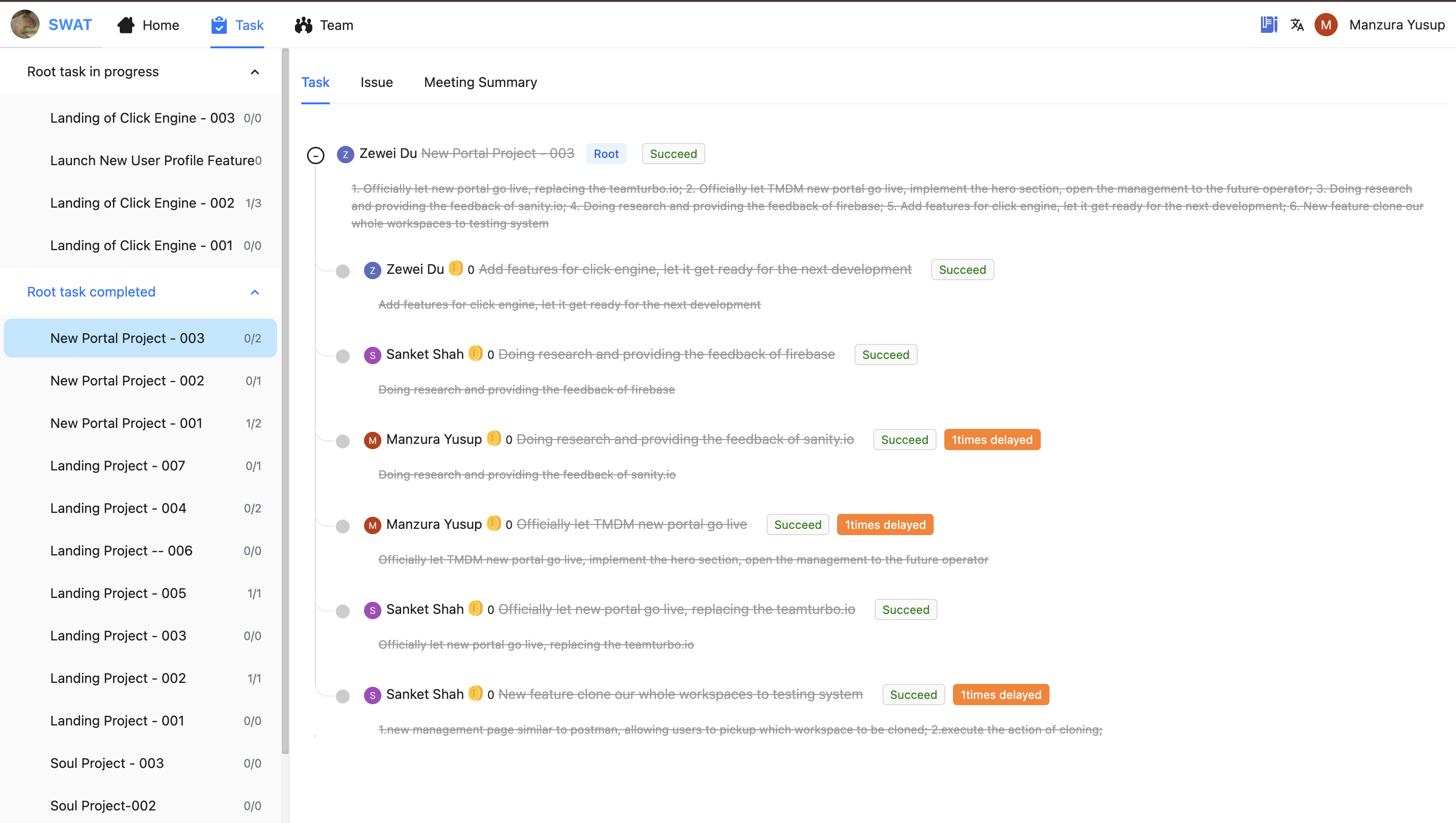Click Zewei Du's avatar on root task
This screenshot has width=1456, height=823.
point(345,154)
